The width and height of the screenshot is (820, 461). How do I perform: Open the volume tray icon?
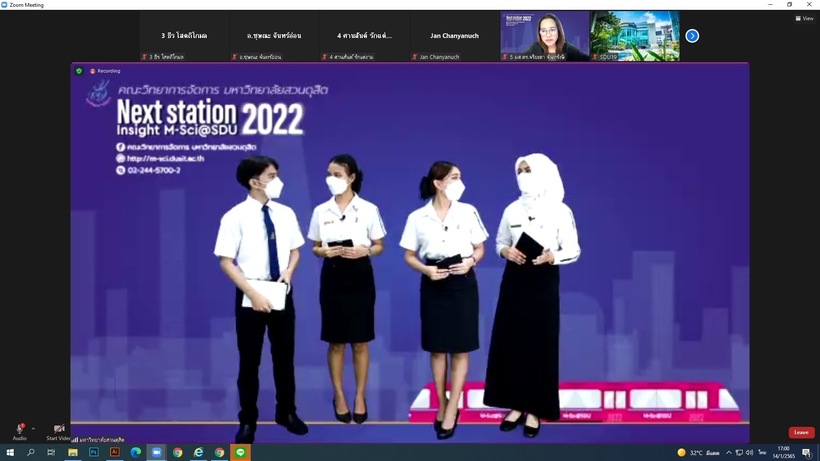point(749,453)
